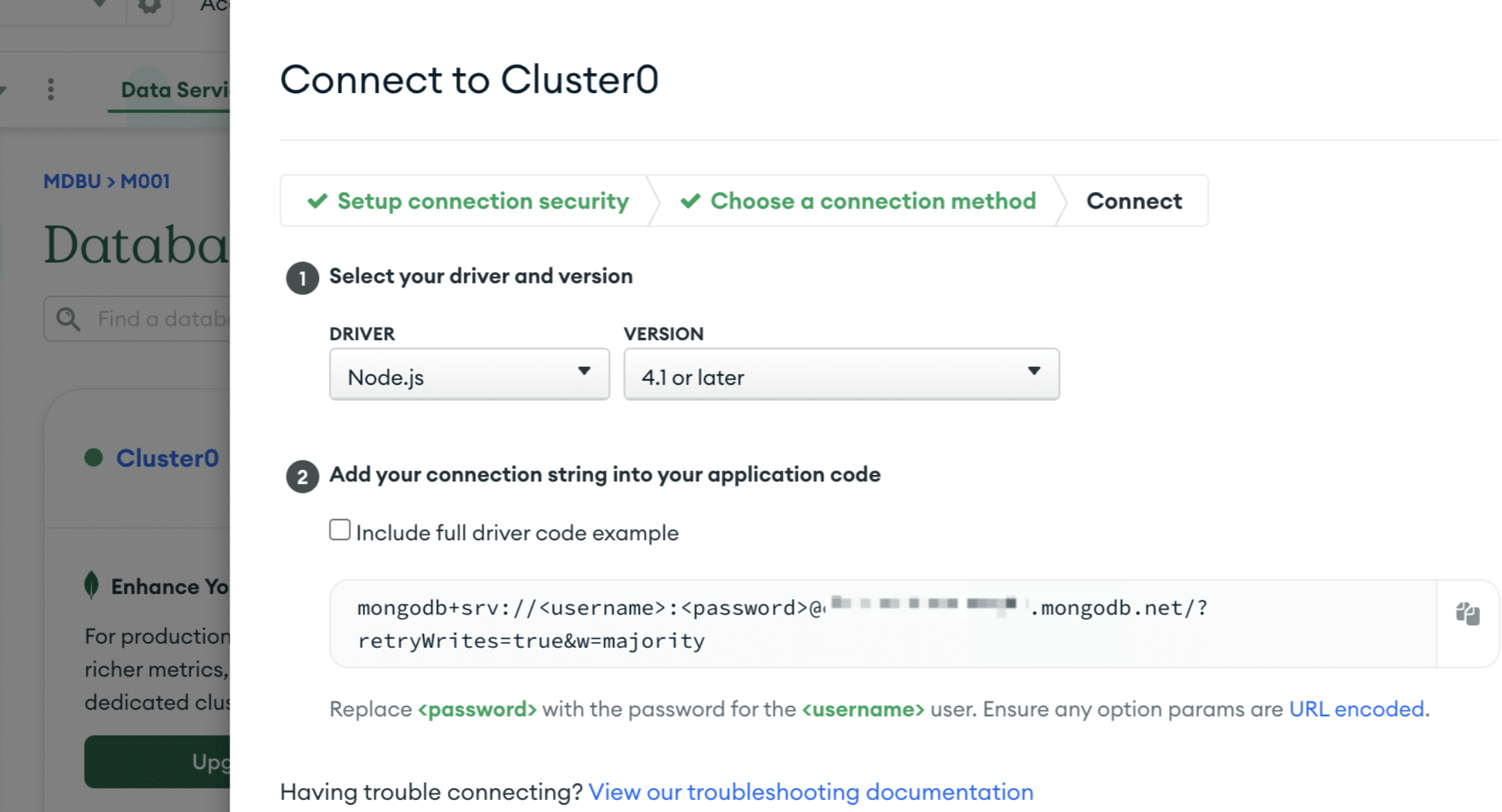Enable Include full driver code example

click(x=340, y=530)
